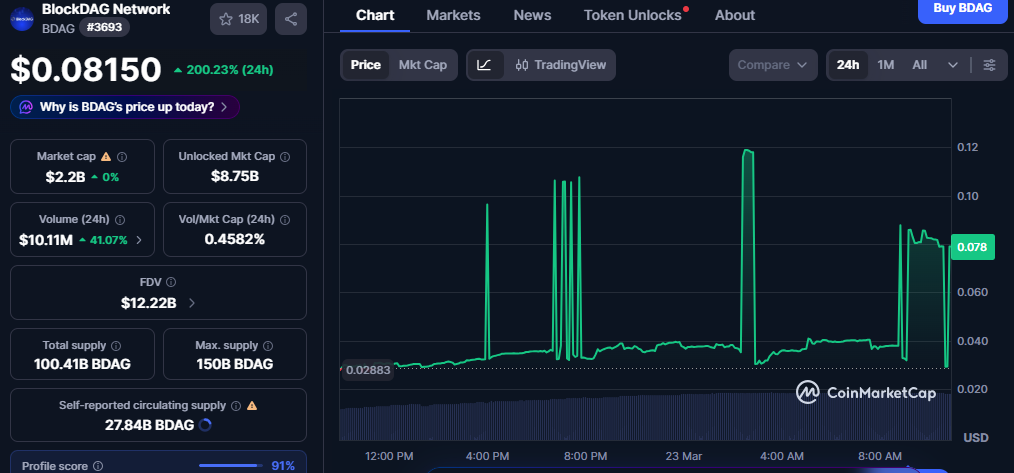
Task: Open chart settings sliders icon
Action: pos(989,65)
